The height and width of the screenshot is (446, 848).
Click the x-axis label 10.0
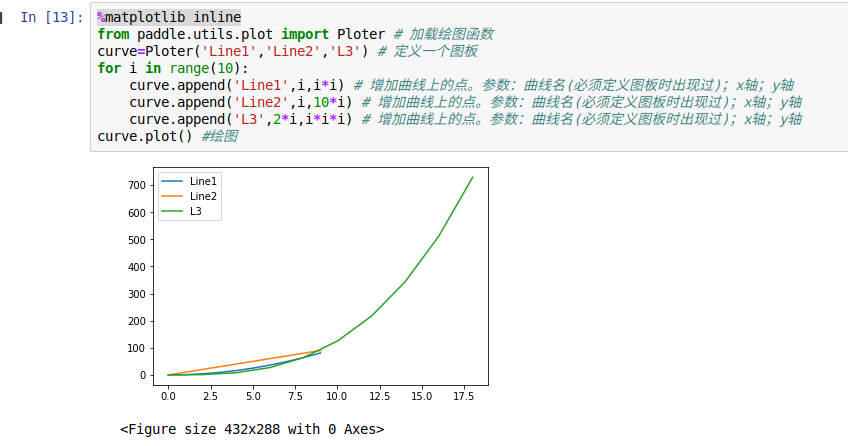[337, 396]
